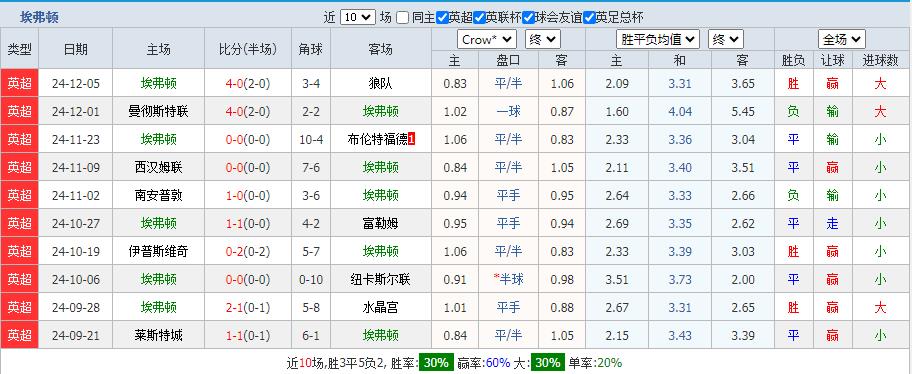Click the 赢率 60% value
Image resolution: width=912 pixels, height=374 pixels.
pos(498,363)
